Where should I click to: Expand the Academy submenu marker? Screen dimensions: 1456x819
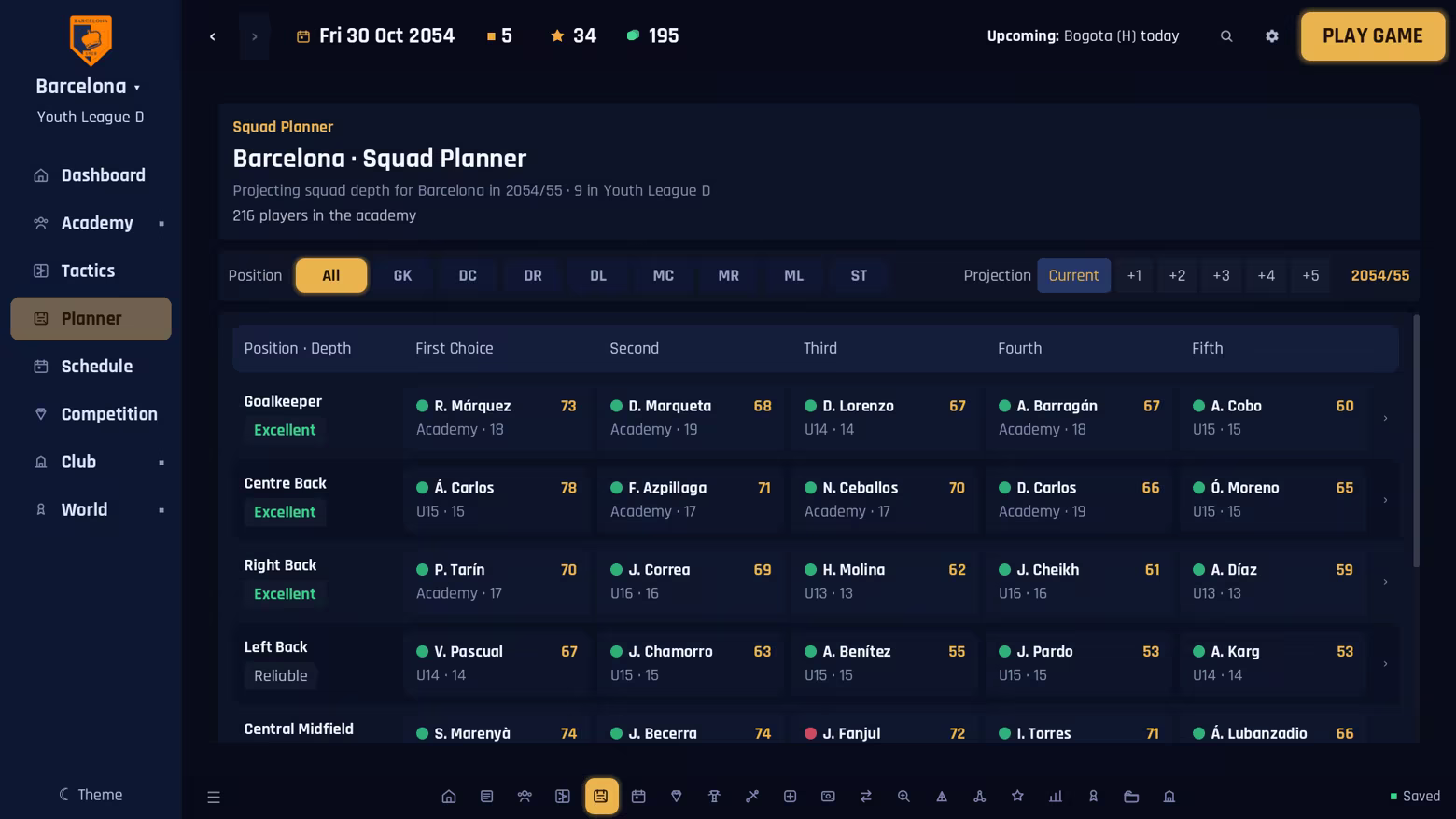coord(161,224)
